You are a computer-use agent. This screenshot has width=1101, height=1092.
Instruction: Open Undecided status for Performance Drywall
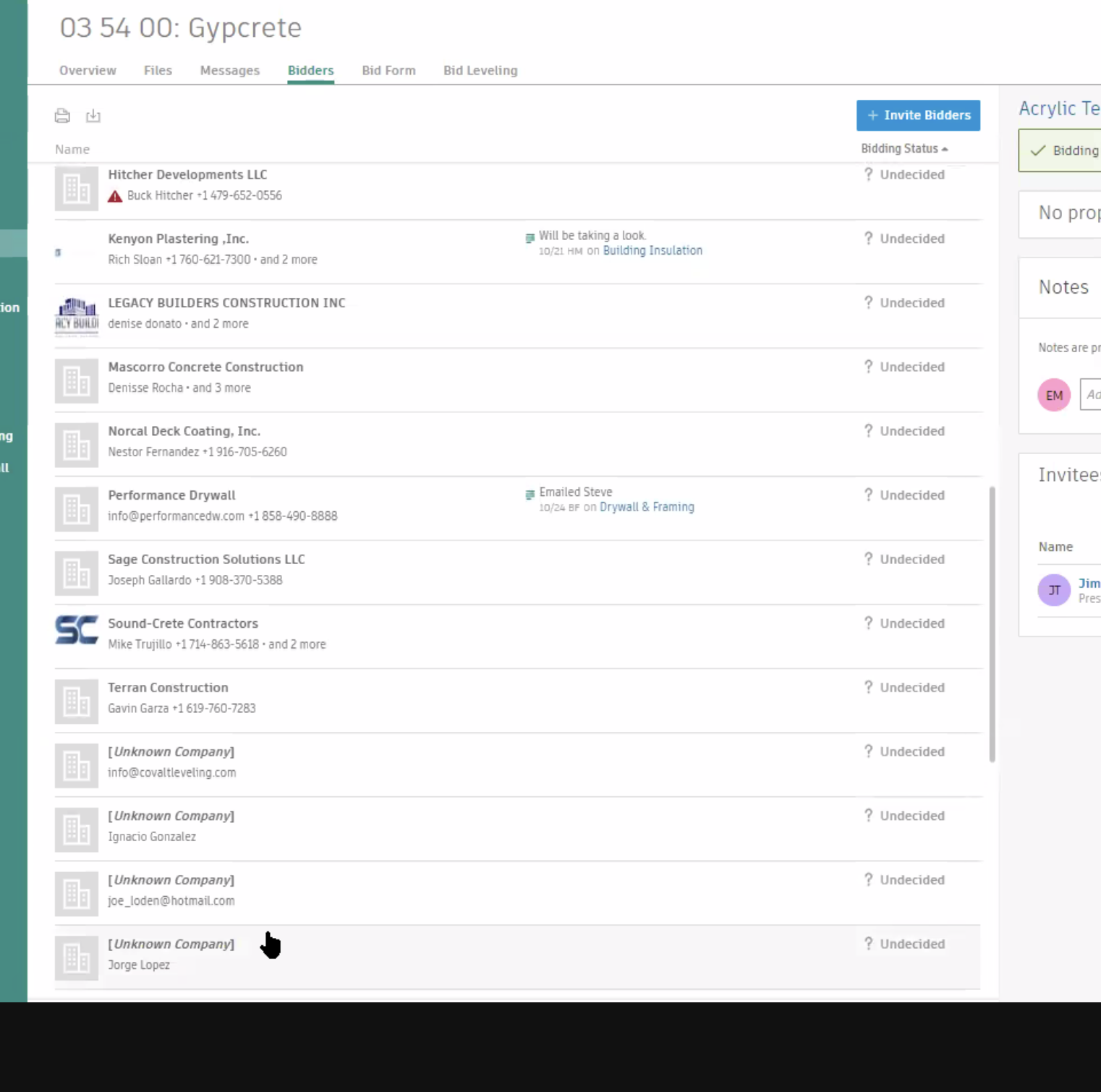coord(904,495)
